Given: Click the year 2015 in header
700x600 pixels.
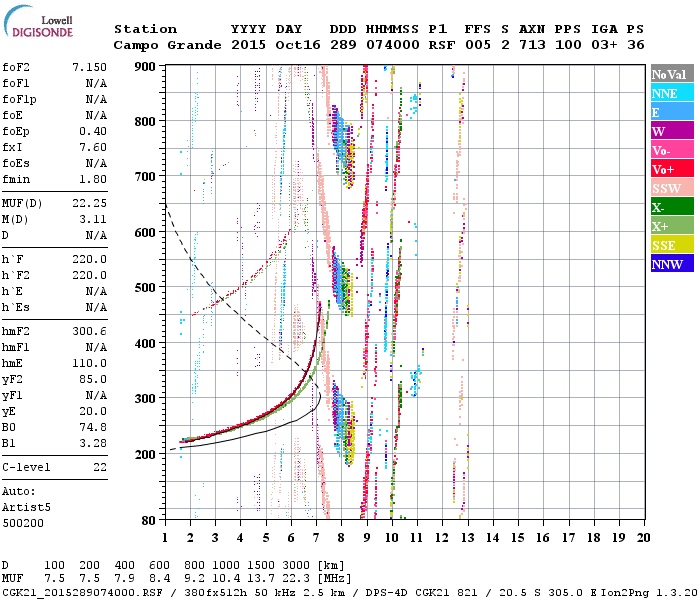Looking at the screenshot, I should [x=248, y=45].
